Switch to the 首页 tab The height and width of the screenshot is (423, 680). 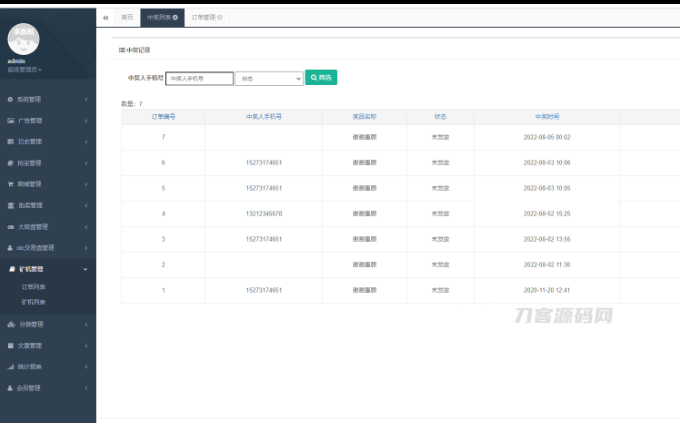click(x=127, y=17)
